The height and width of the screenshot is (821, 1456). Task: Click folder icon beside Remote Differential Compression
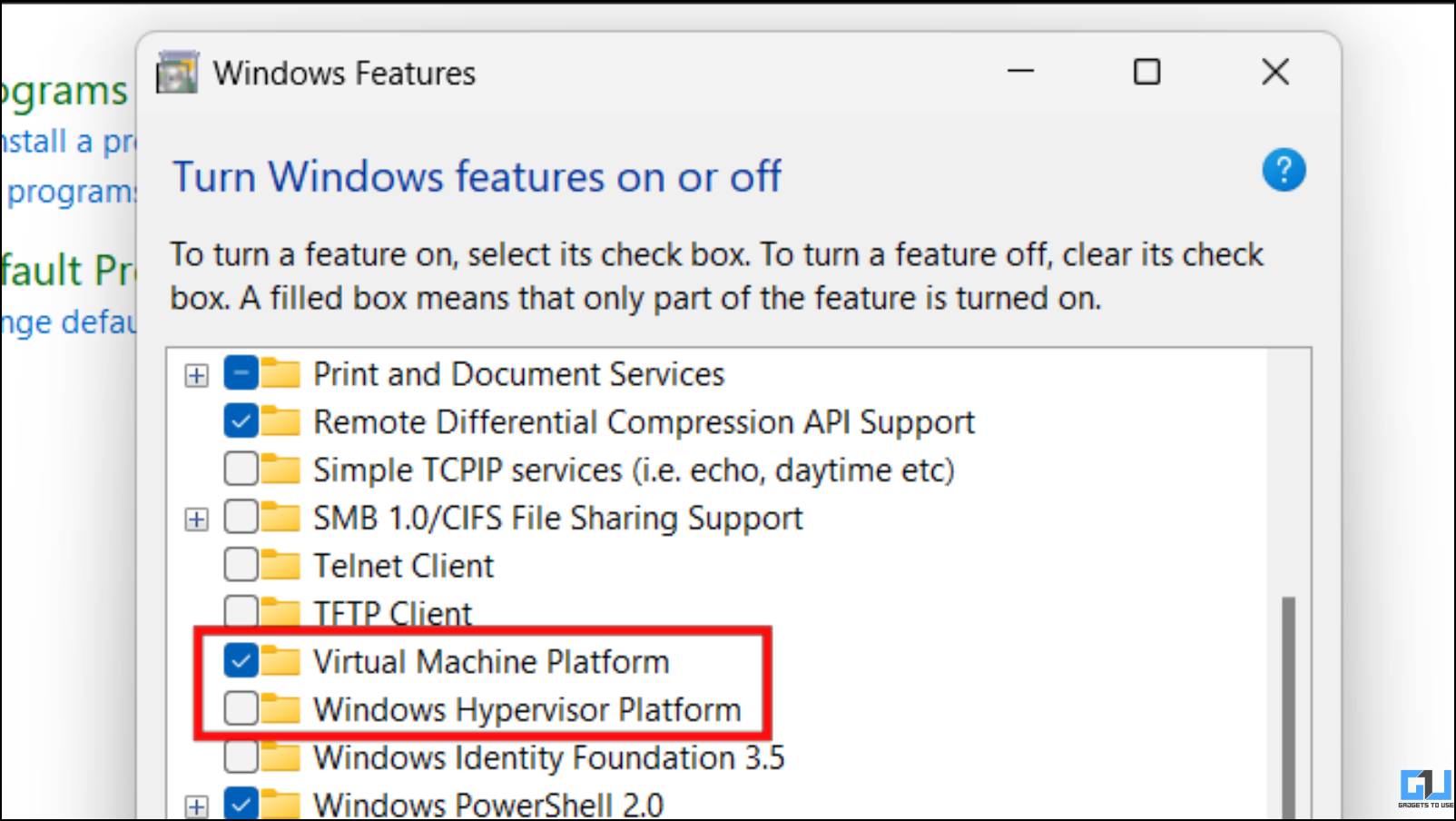click(x=280, y=421)
